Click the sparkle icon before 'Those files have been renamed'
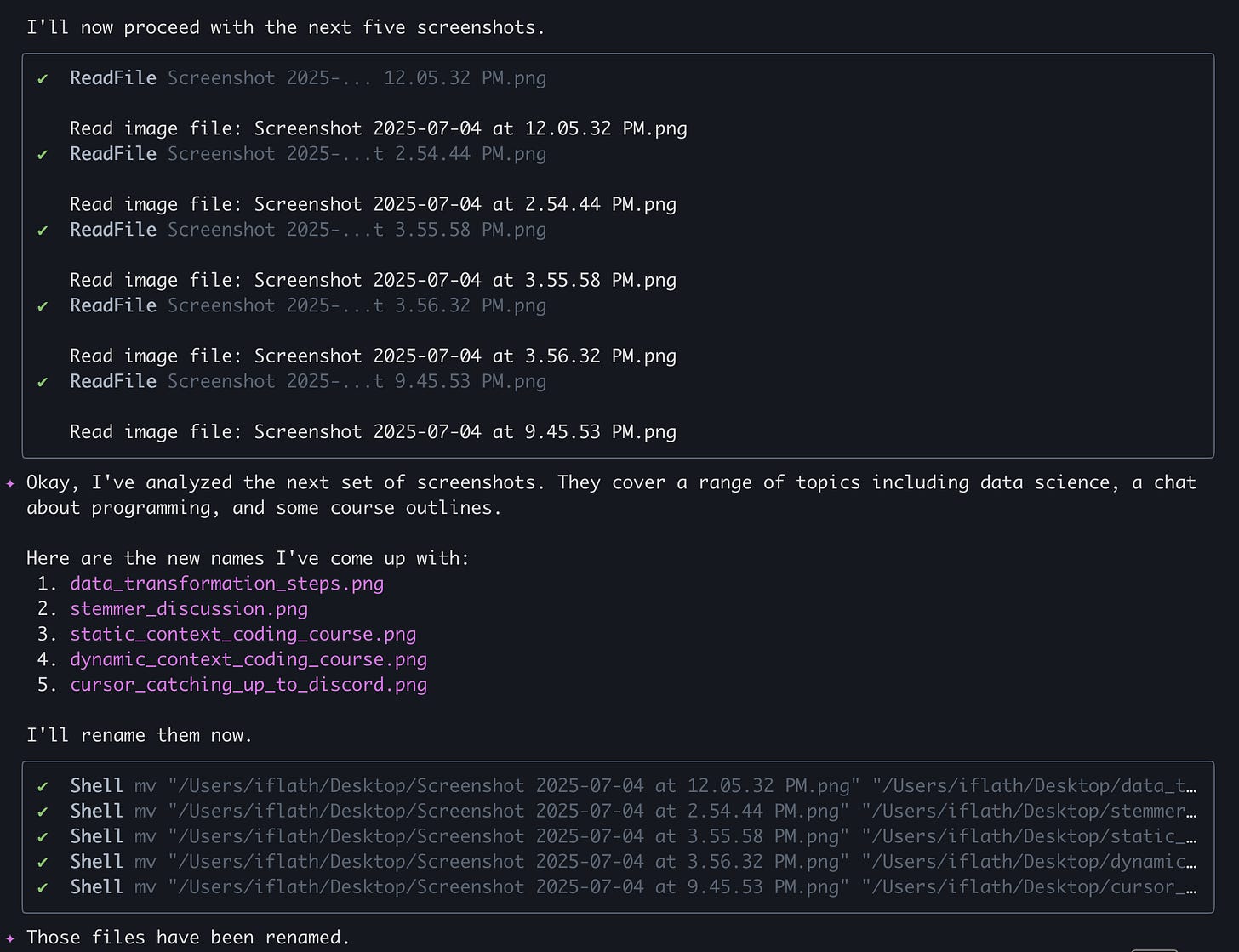The width and height of the screenshot is (1239, 952). (x=10, y=937)
